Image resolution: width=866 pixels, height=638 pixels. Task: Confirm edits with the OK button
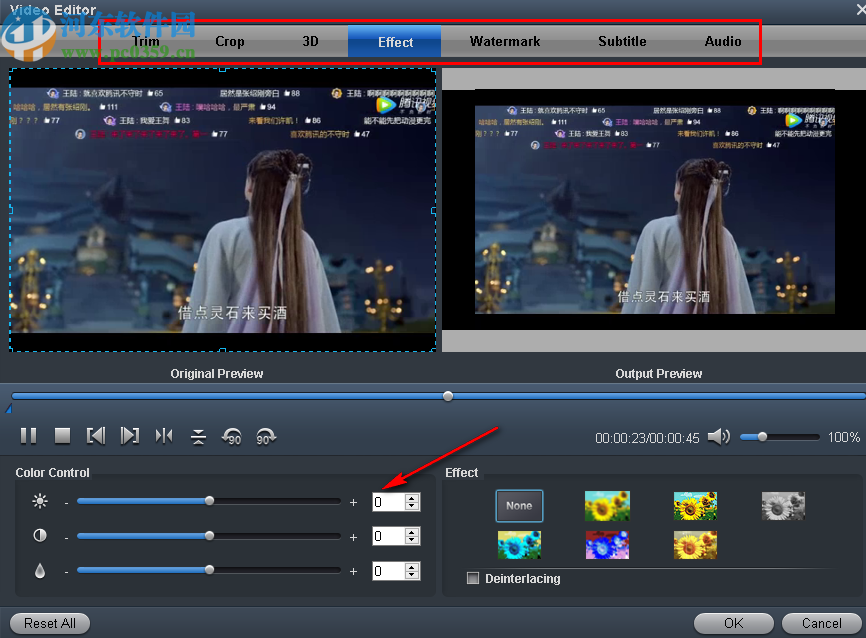[x=733, y=623]
